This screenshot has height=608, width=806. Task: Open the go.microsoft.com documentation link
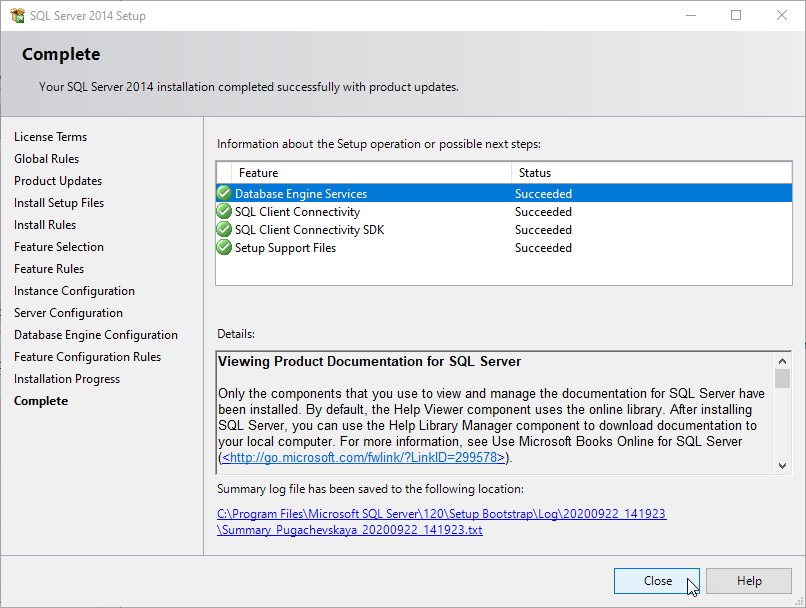tap(364, 458)
